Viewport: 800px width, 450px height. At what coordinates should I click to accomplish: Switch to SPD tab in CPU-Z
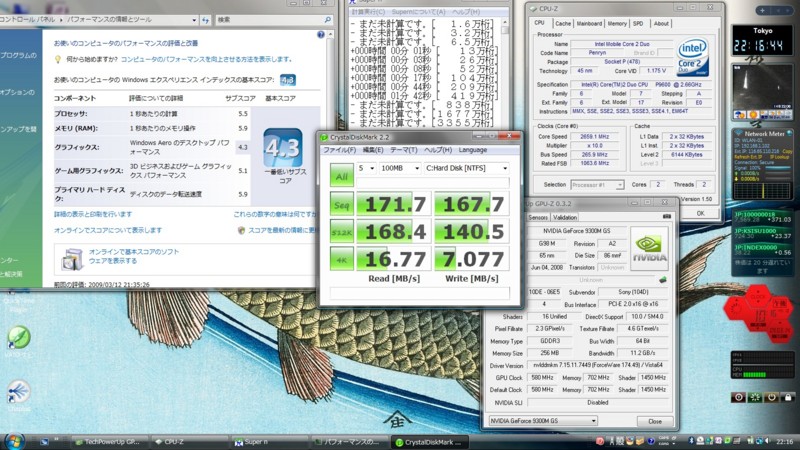(638, 23)
